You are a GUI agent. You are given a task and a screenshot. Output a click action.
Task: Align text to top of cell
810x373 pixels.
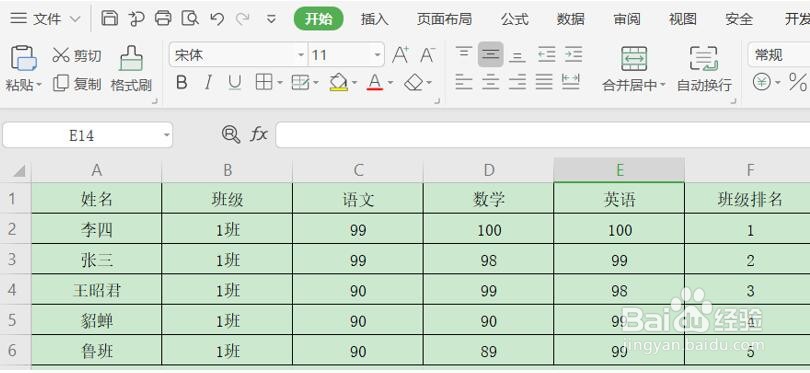click(x=464, y=54)
